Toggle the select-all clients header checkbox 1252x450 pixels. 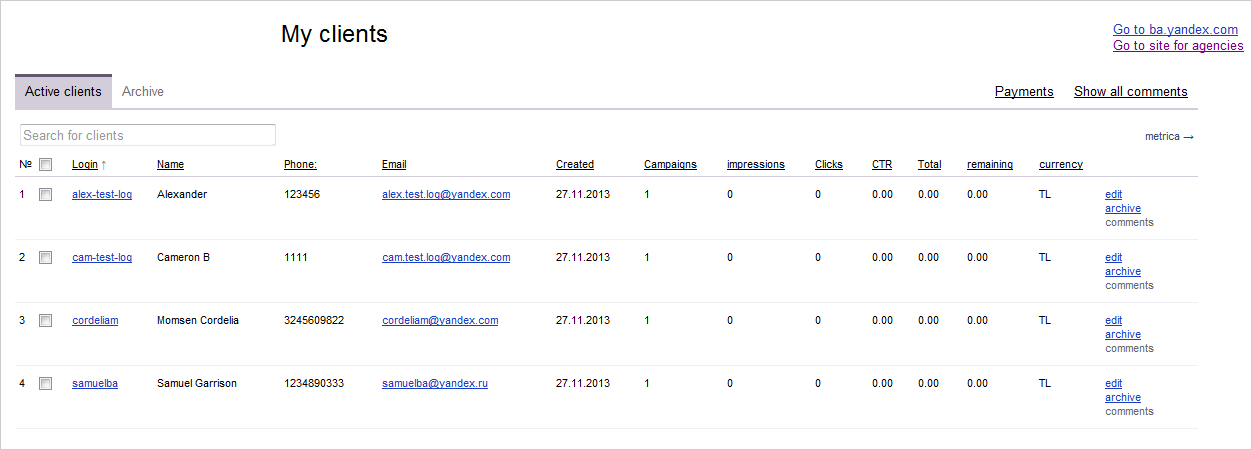[45, 165]
